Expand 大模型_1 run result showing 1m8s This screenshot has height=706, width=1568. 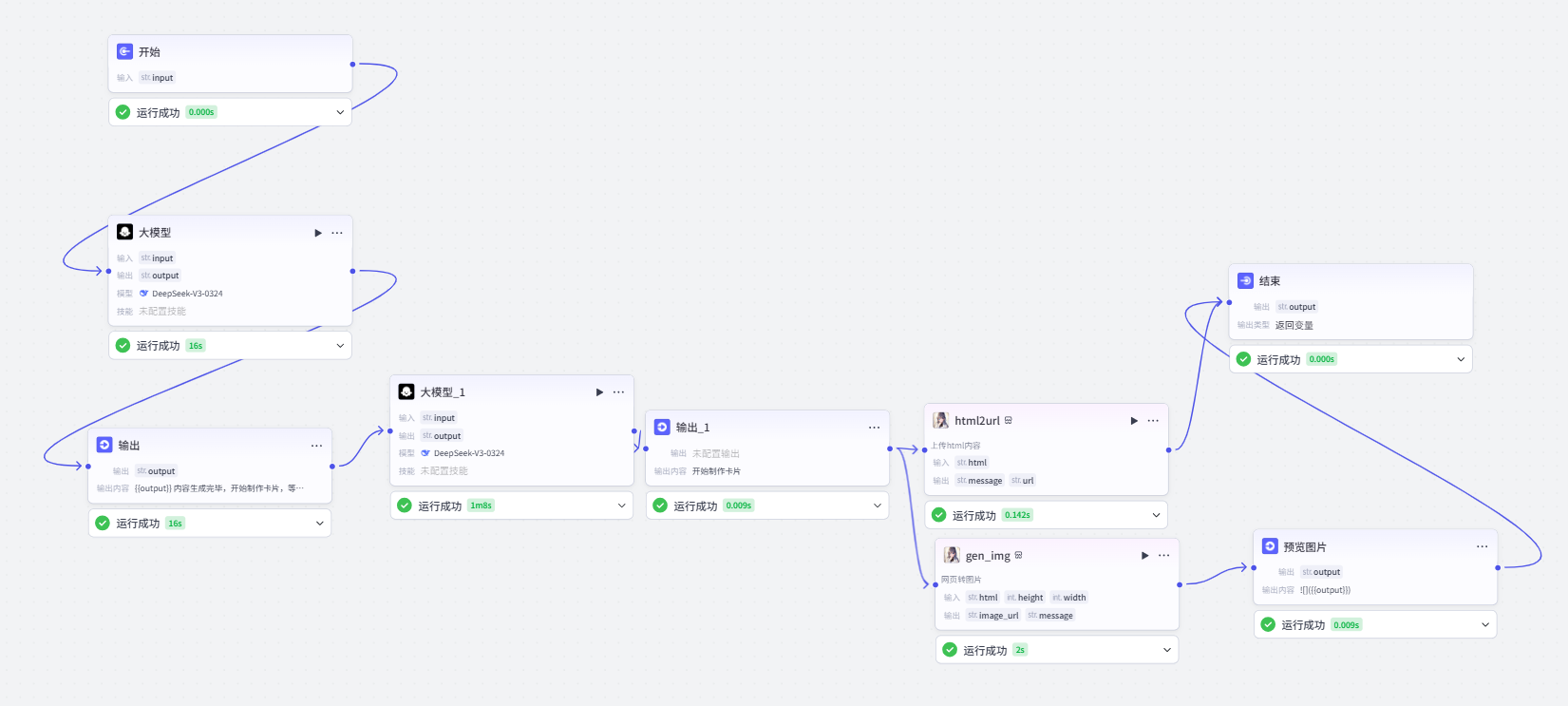622,506
